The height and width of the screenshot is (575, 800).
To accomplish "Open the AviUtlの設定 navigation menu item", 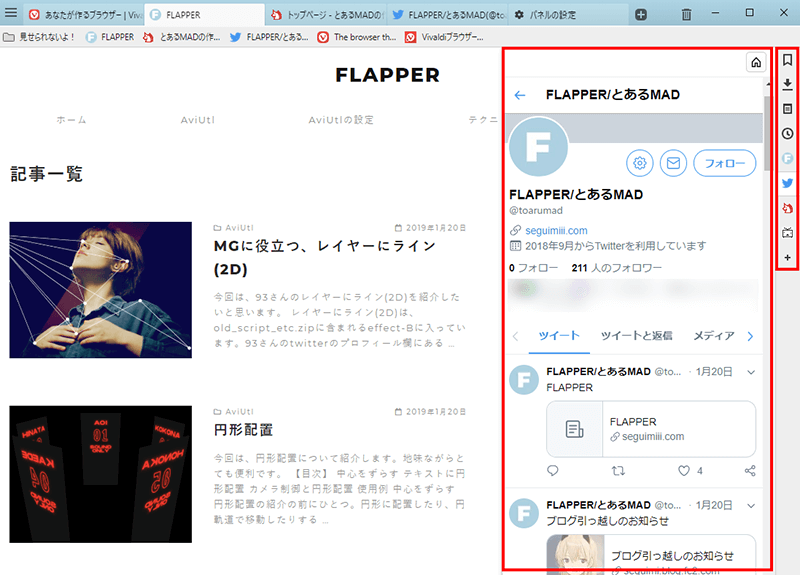I will (341, 120).
